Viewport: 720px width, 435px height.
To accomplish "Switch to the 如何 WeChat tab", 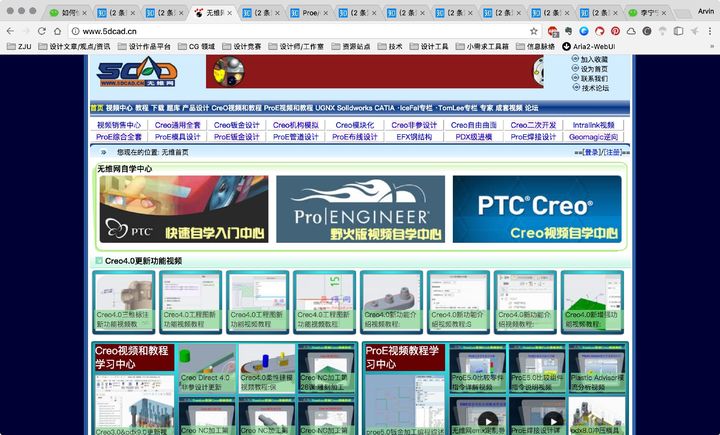I will pyautogui.click(x=67, y=13).
